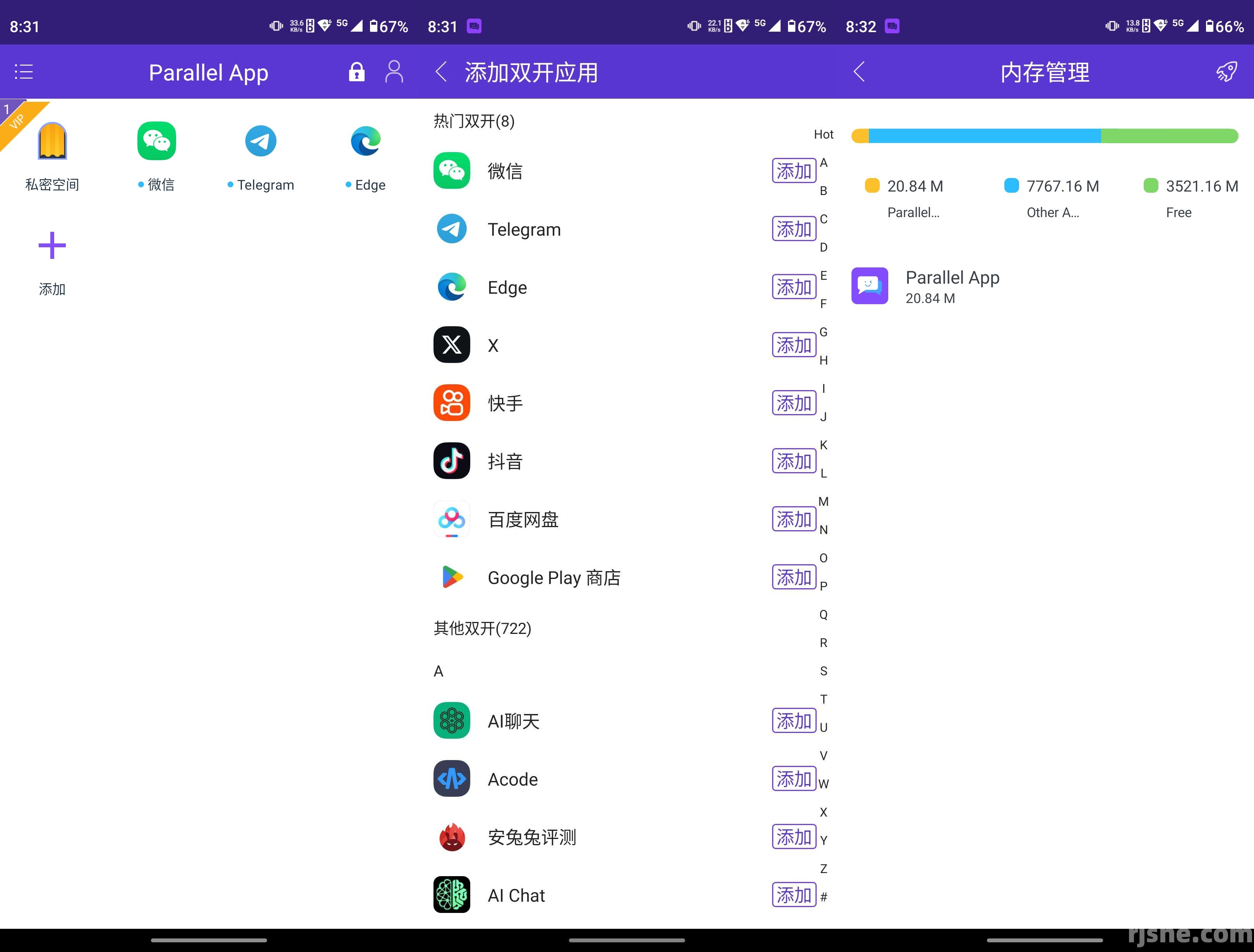Select the X app icon

click(452, 345)
